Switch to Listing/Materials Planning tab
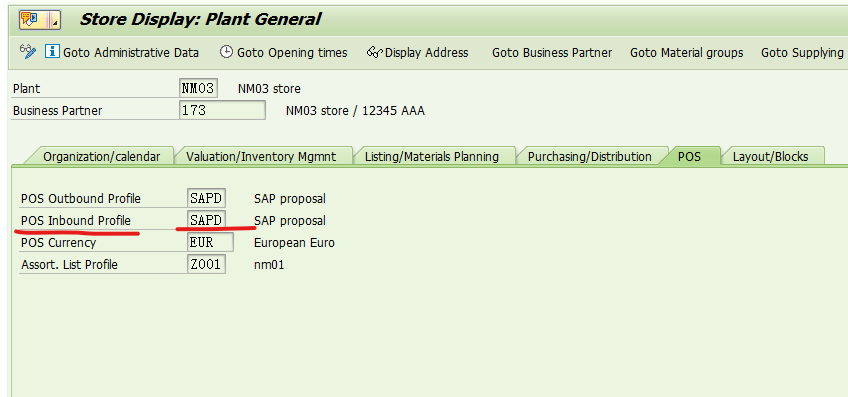 point(432,156)
